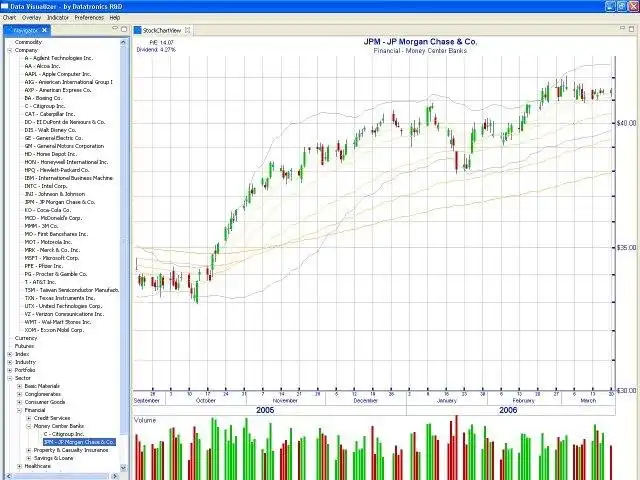
Task: Click the P/E: 14.07 value
Action: [161, 42]
